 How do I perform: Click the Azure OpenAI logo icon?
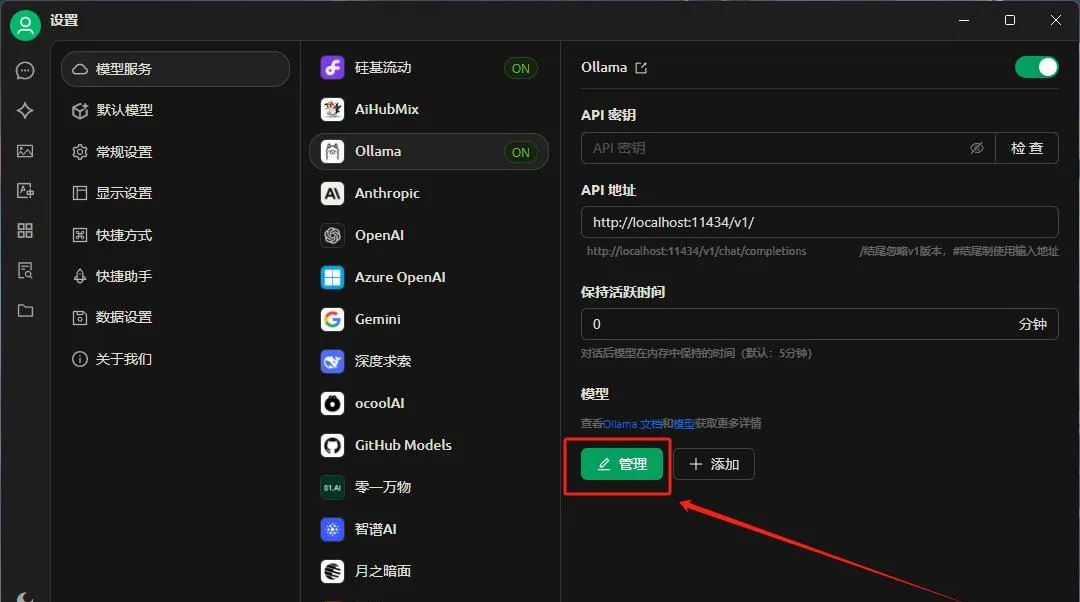pyautogui.click(x=333, y=278)
